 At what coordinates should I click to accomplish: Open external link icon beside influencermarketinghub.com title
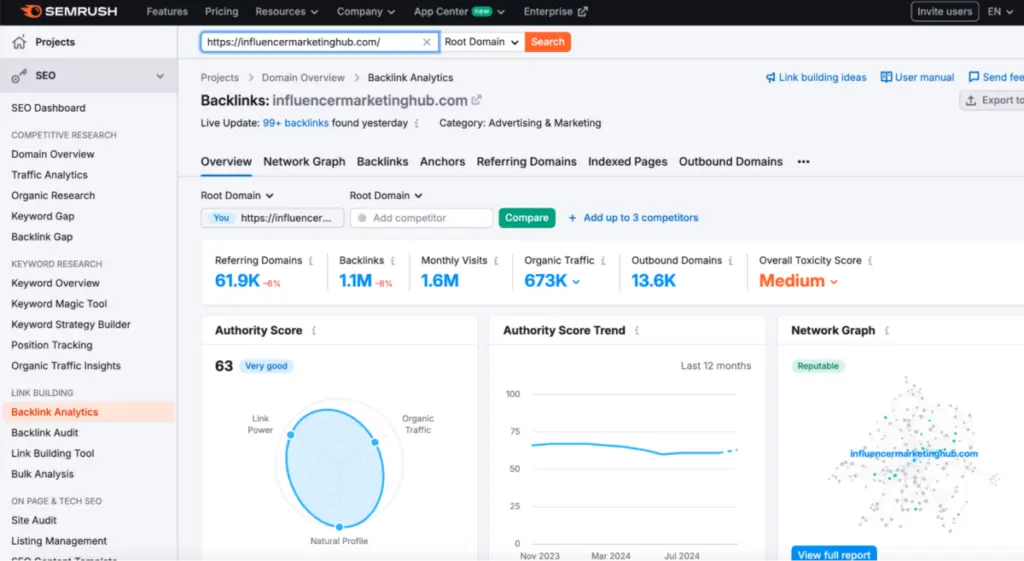coord(477,100)
